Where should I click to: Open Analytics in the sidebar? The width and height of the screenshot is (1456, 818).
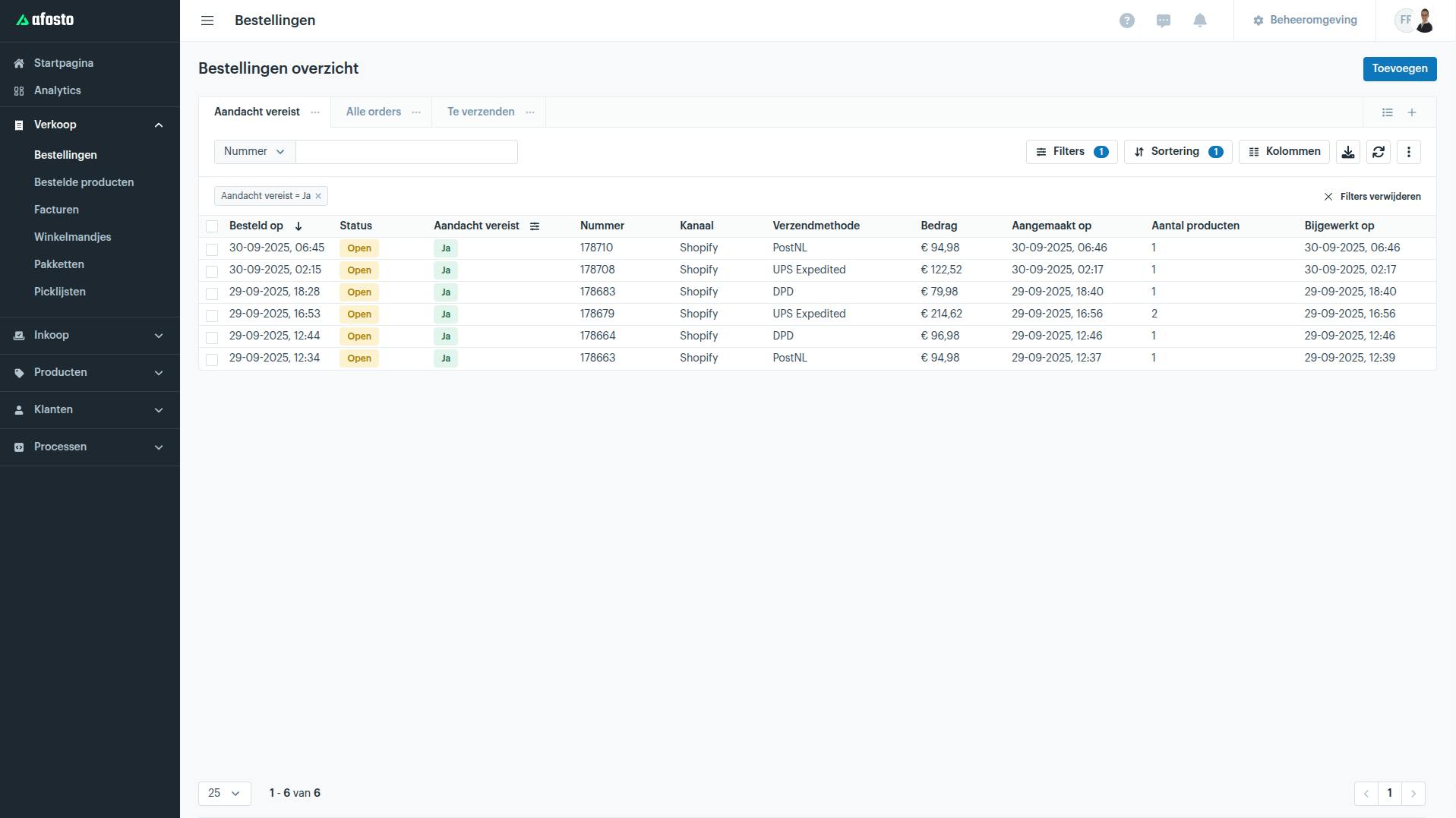click(58, 90)
